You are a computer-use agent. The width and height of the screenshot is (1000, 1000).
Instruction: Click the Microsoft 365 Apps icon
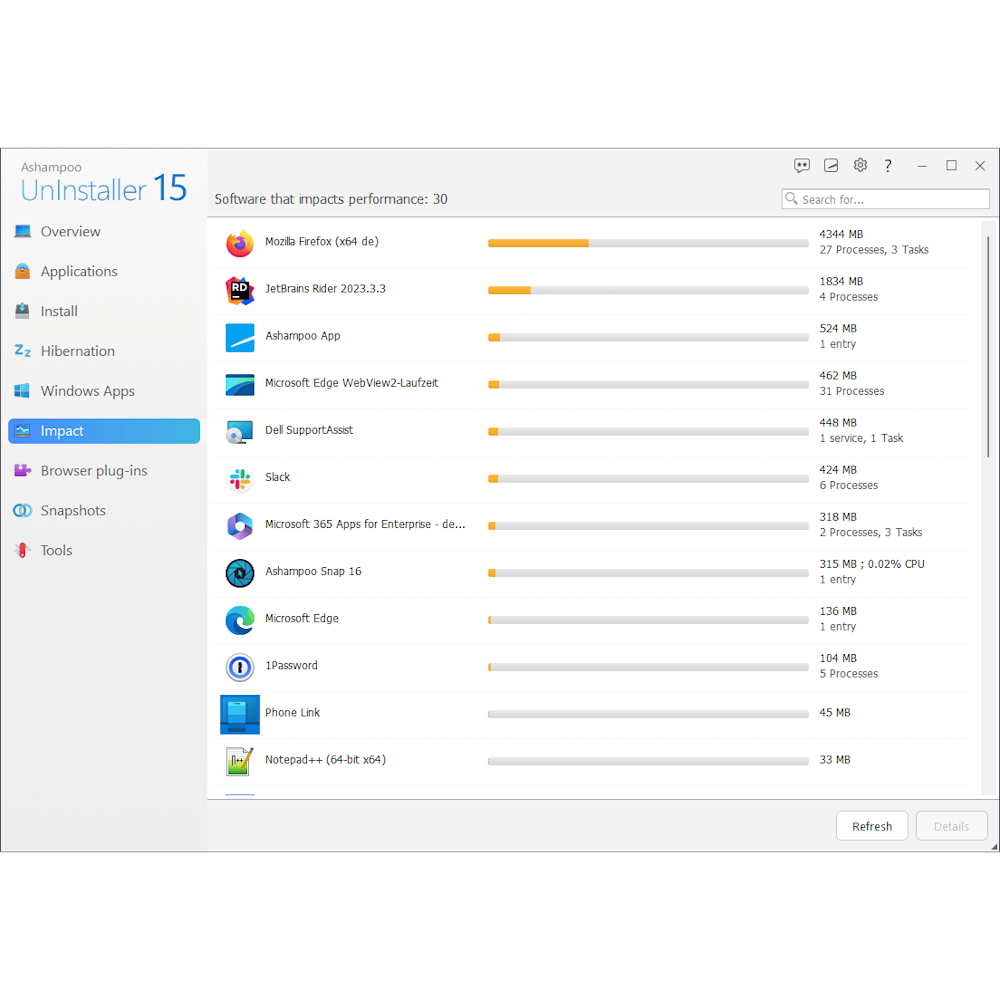pos(240,526)
